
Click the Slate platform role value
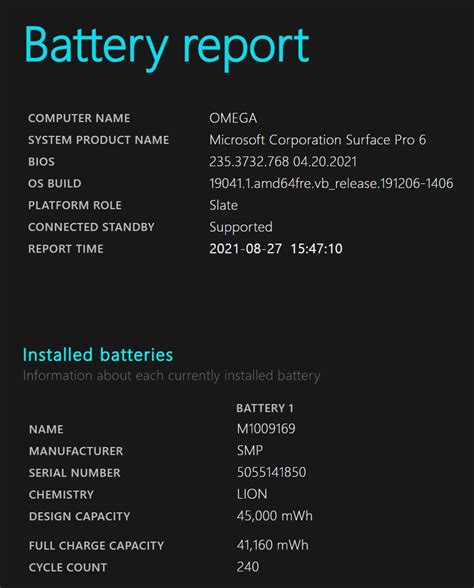224,205
